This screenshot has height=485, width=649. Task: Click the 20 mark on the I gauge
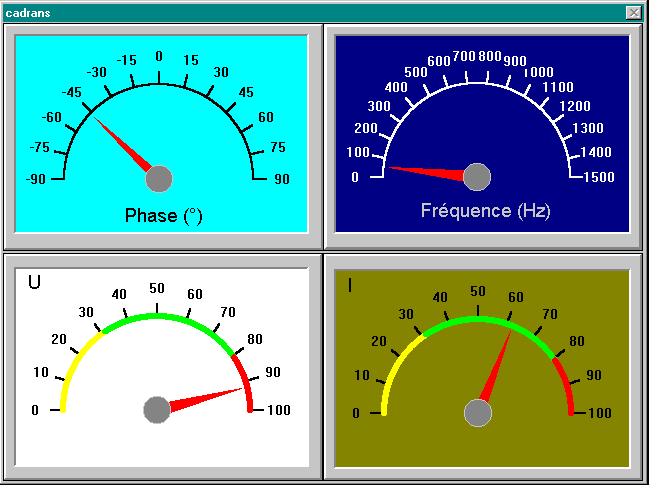point(379,341)
